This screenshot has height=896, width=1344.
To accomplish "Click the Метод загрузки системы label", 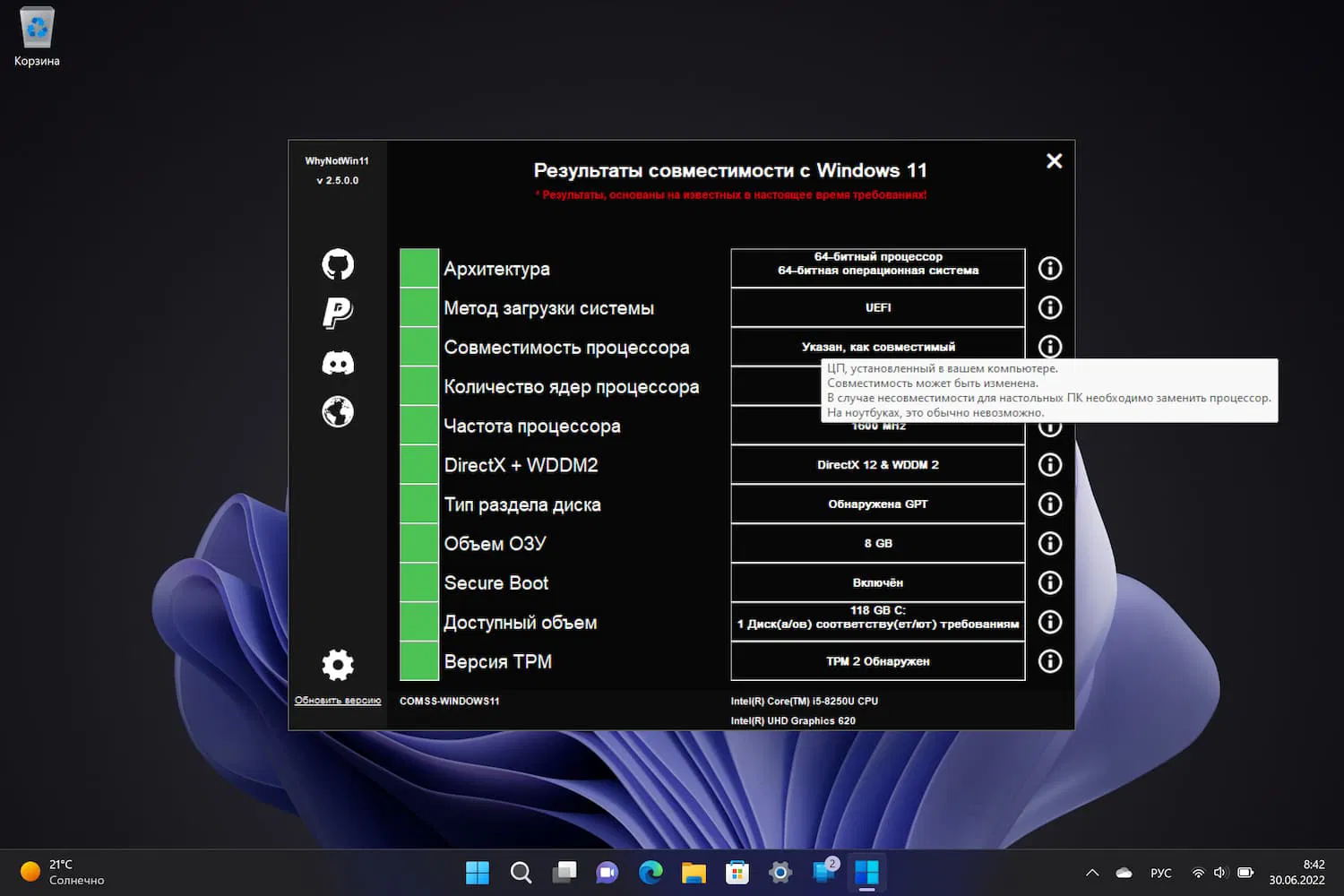I will (x=549, y=308).
